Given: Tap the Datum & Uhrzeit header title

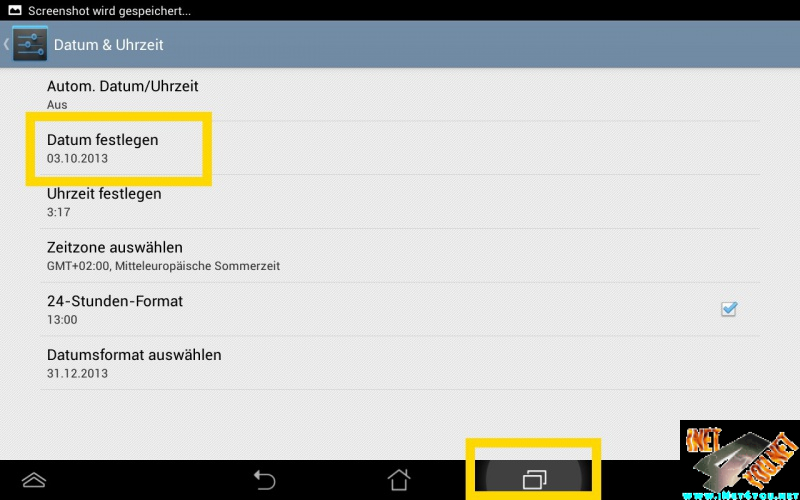Looking at the screenshot, I should pyautogui.click(x=109, y=45).
